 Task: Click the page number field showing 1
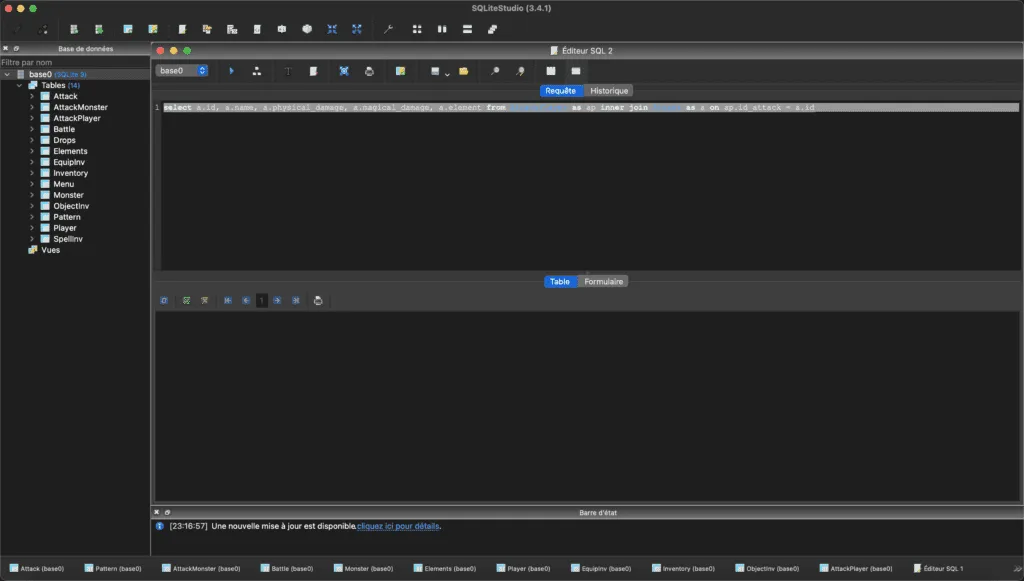(262, 300)
